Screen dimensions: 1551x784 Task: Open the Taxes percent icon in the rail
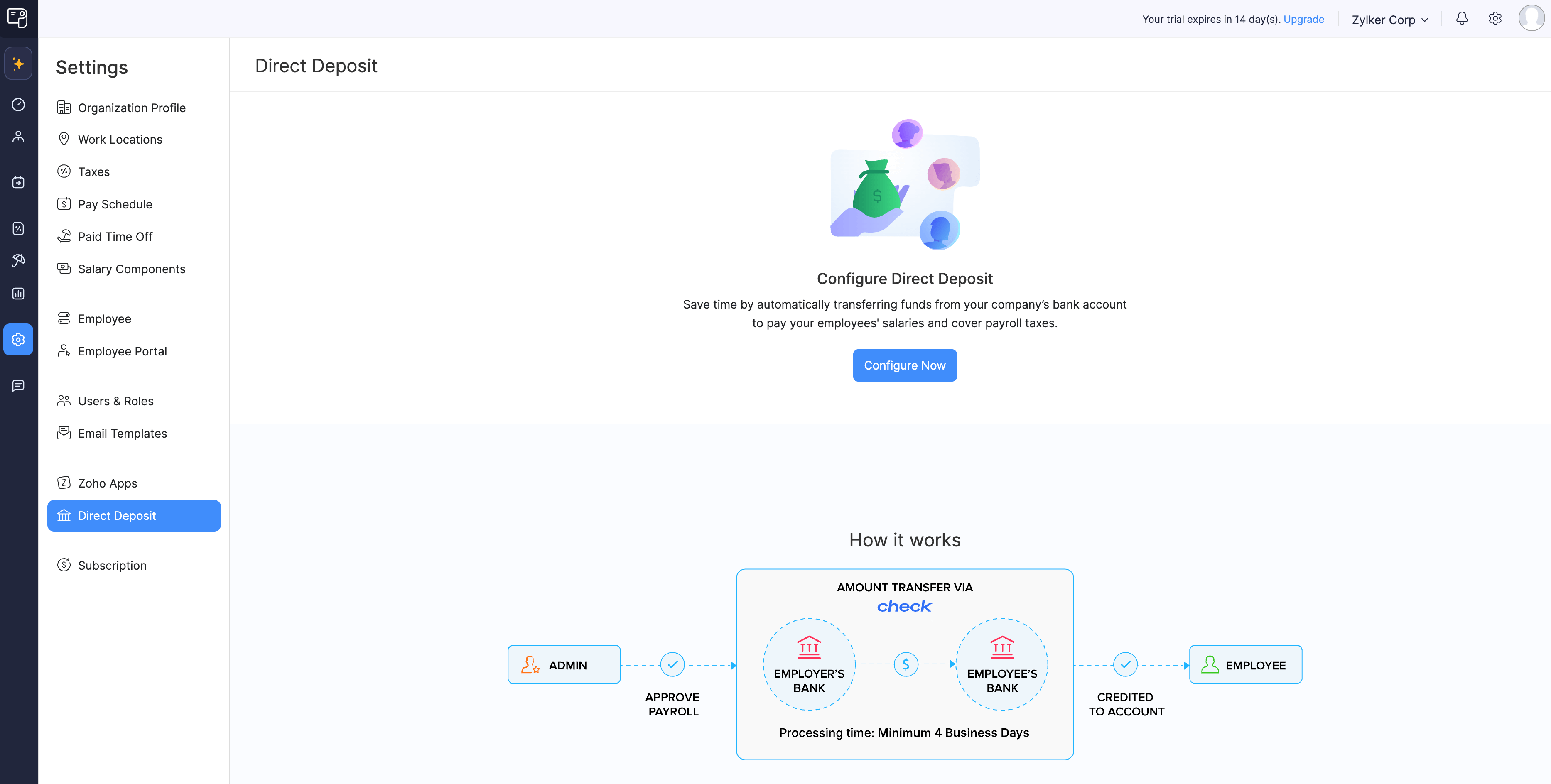point(19,228)
